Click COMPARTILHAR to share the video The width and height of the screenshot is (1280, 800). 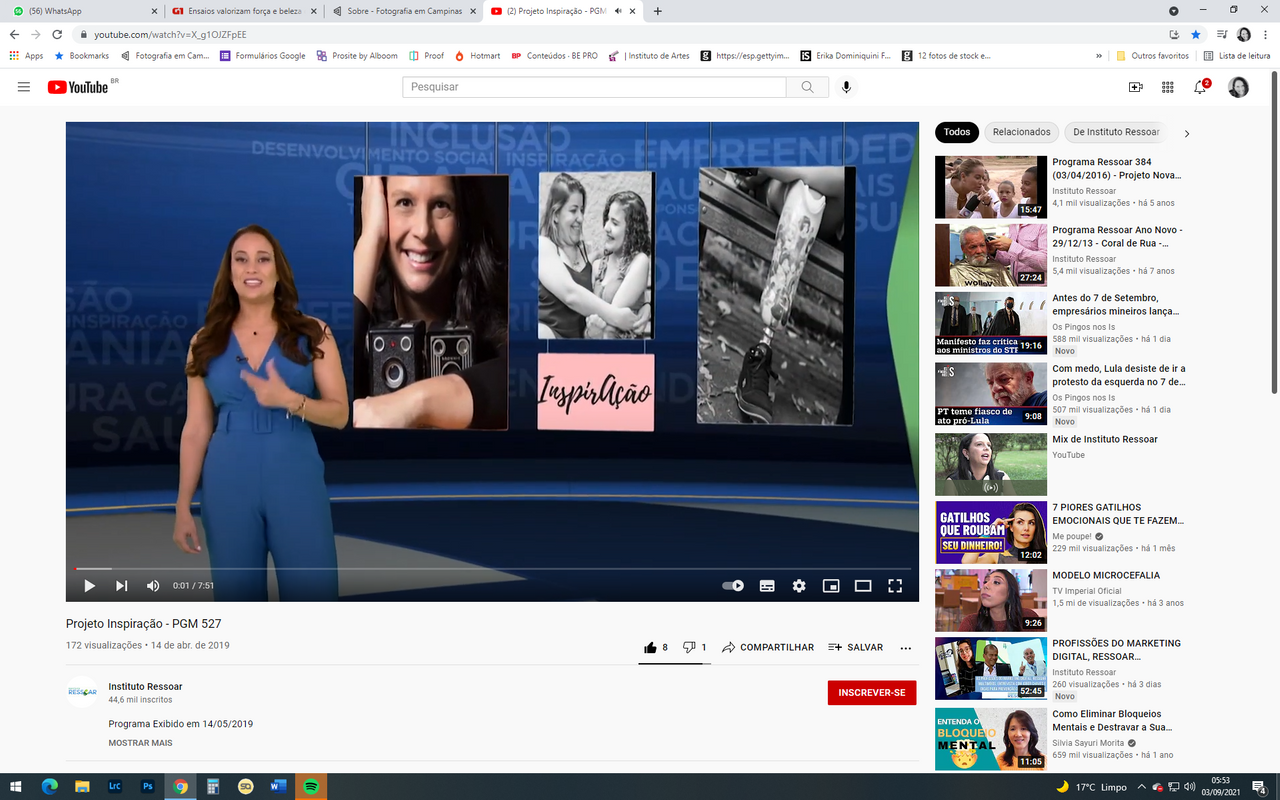[768, 648]
